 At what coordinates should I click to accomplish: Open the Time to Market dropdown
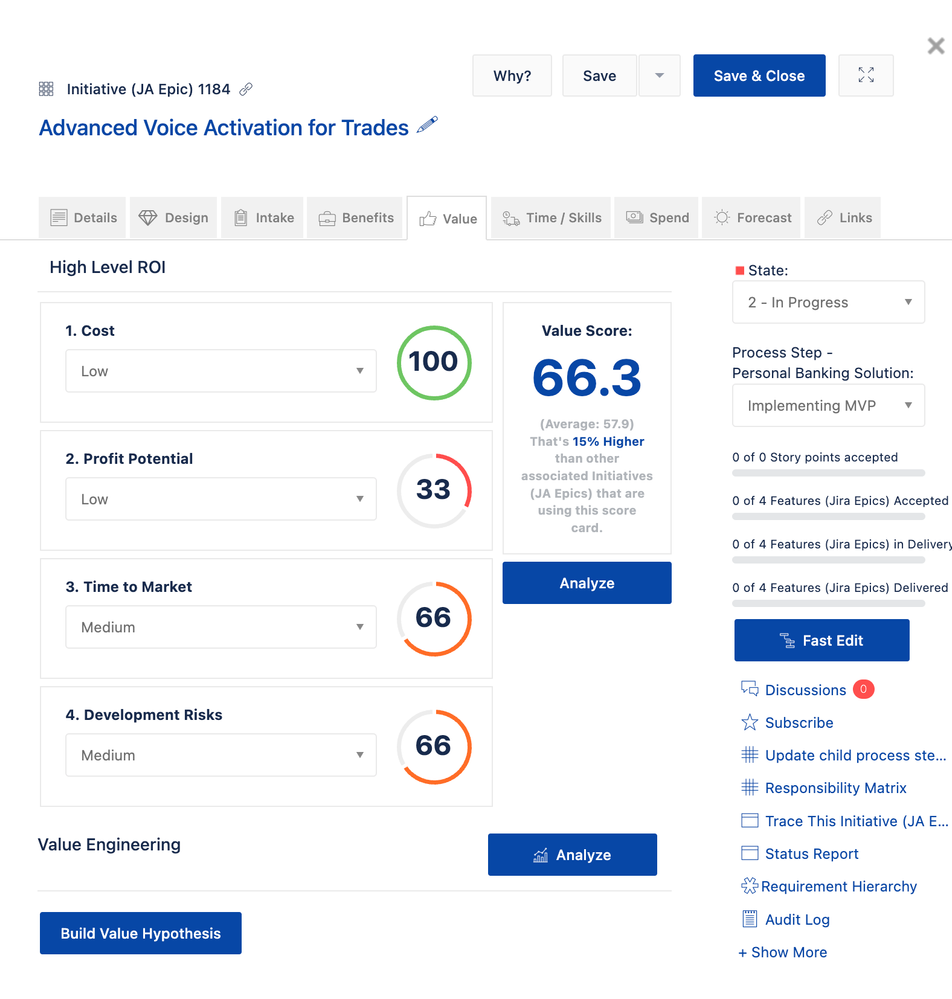(220, 627)
